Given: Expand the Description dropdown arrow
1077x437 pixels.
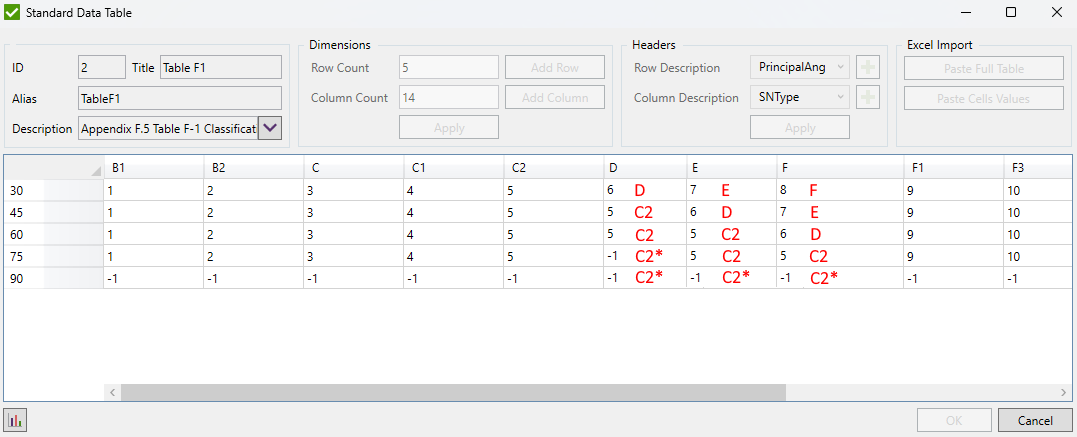Looking at the screenshot, I should 270,128.
